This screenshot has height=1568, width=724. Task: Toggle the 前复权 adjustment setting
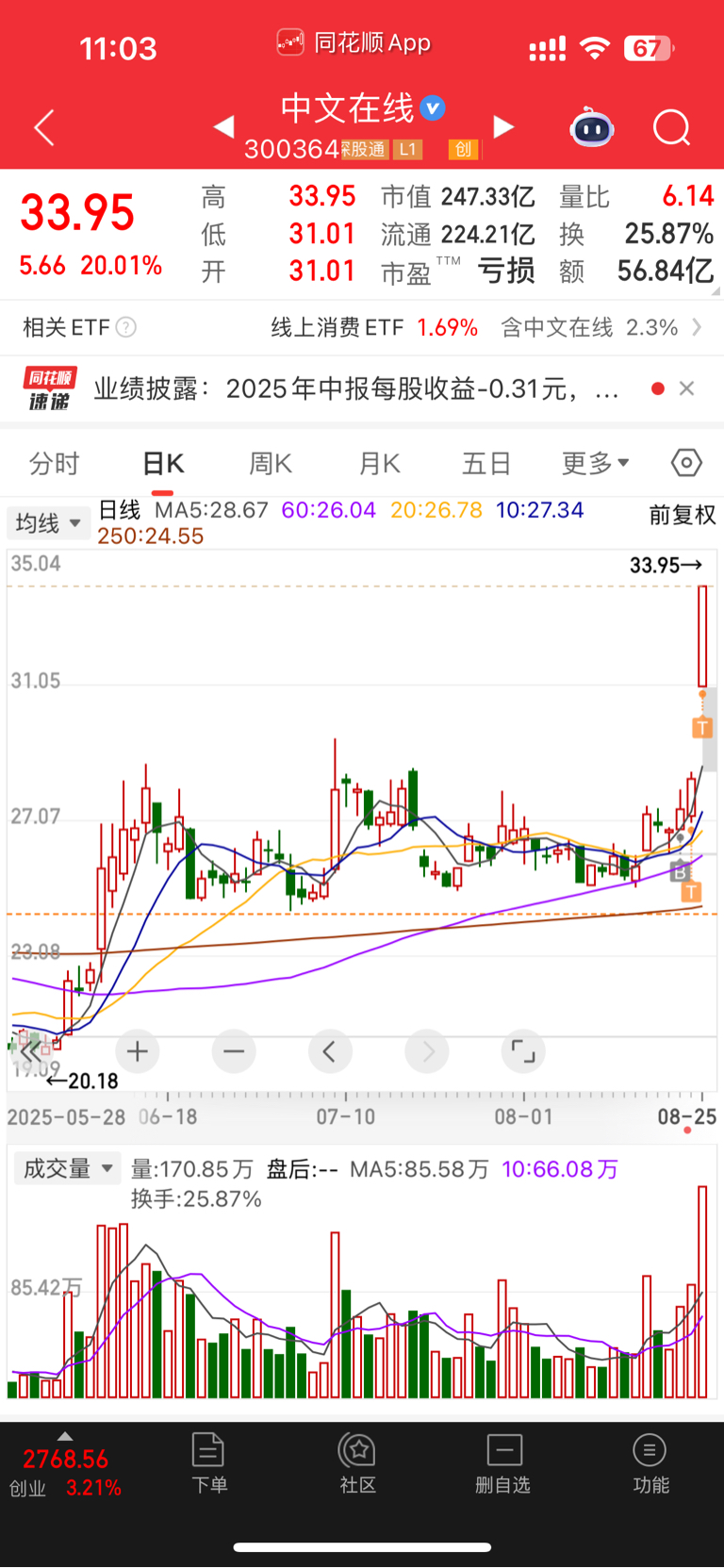(683, 515)
